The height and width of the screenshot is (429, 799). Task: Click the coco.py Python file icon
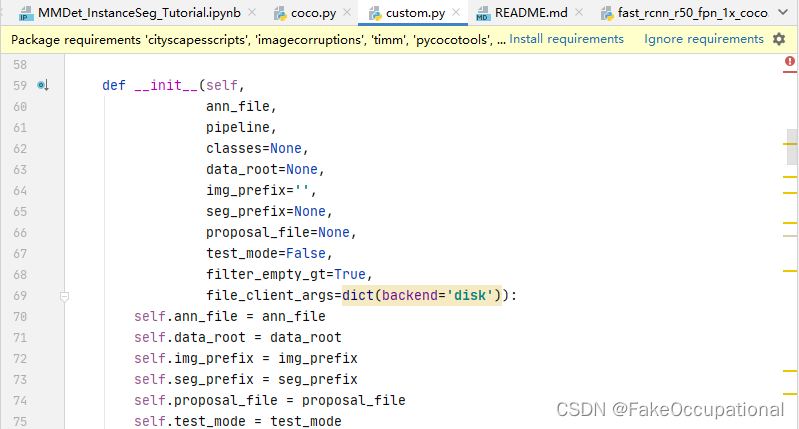coord(280,14)
